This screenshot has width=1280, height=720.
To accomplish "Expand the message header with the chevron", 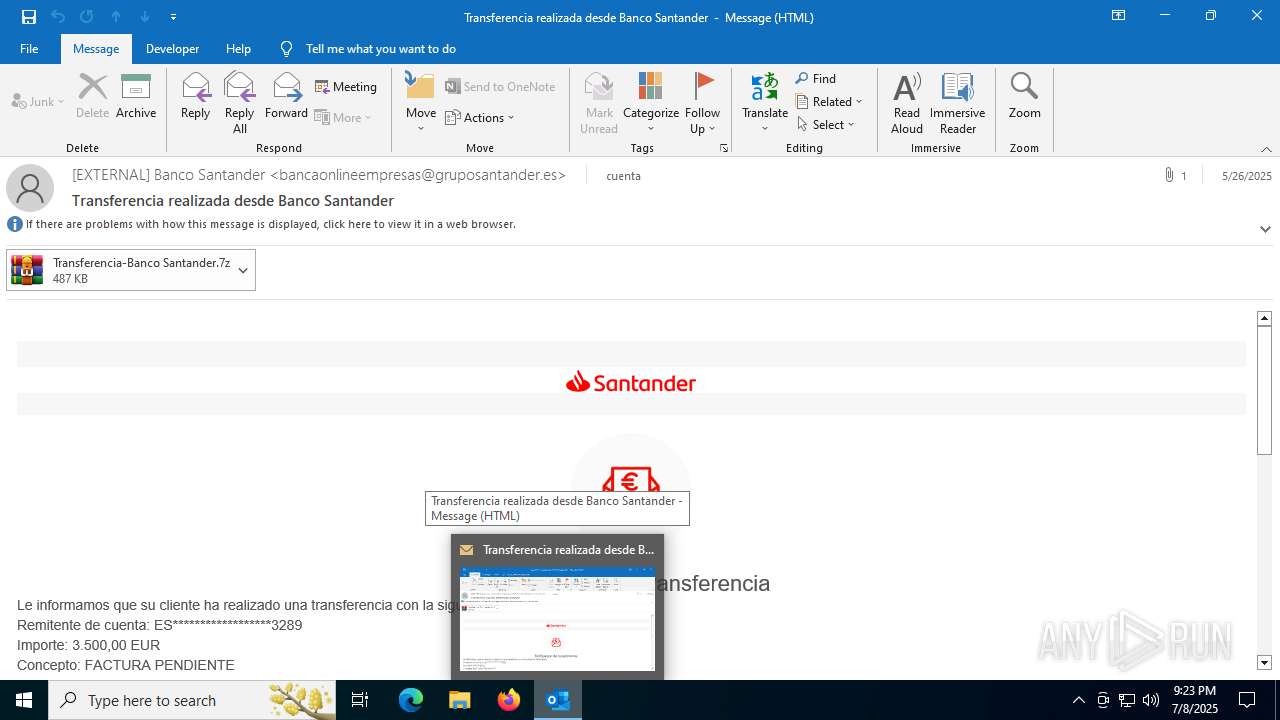I will 1265,229.
